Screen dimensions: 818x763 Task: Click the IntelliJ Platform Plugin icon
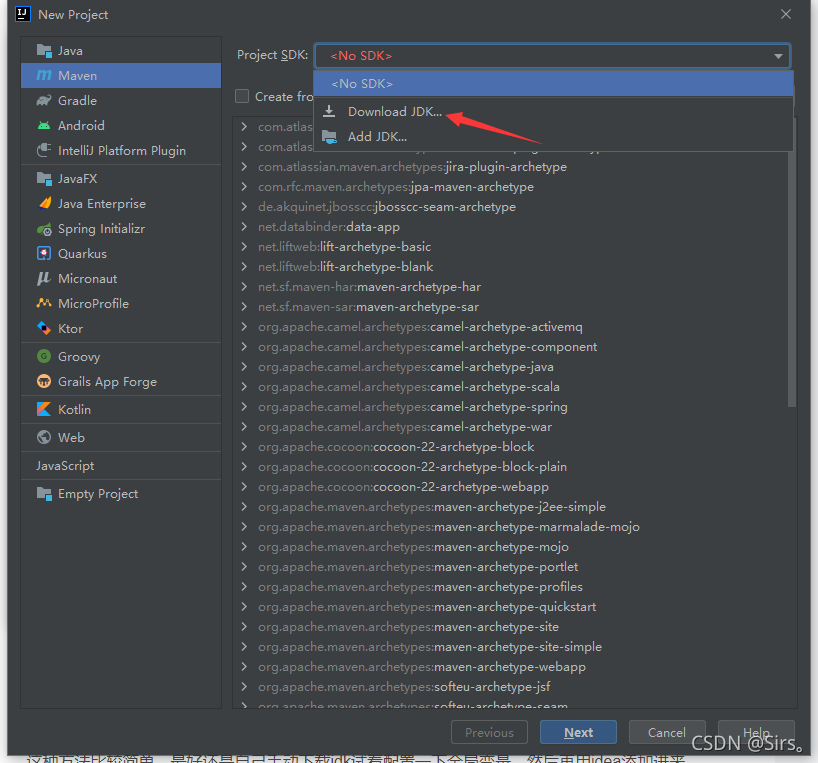44,151
